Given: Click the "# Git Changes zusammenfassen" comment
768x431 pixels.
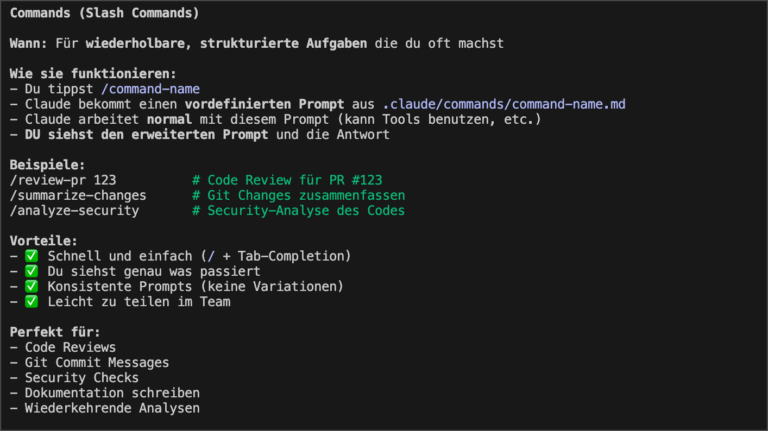Looking at the screenshot, I should coord(299,195).
